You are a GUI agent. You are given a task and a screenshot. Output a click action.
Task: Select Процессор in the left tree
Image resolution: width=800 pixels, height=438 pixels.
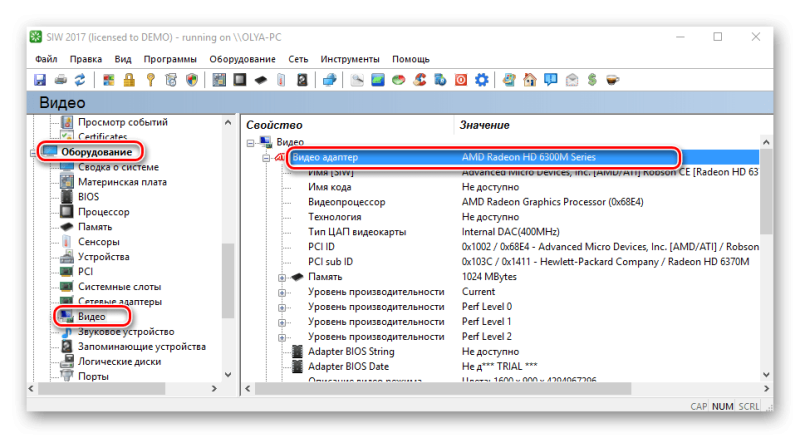click(x=103, y=212)
